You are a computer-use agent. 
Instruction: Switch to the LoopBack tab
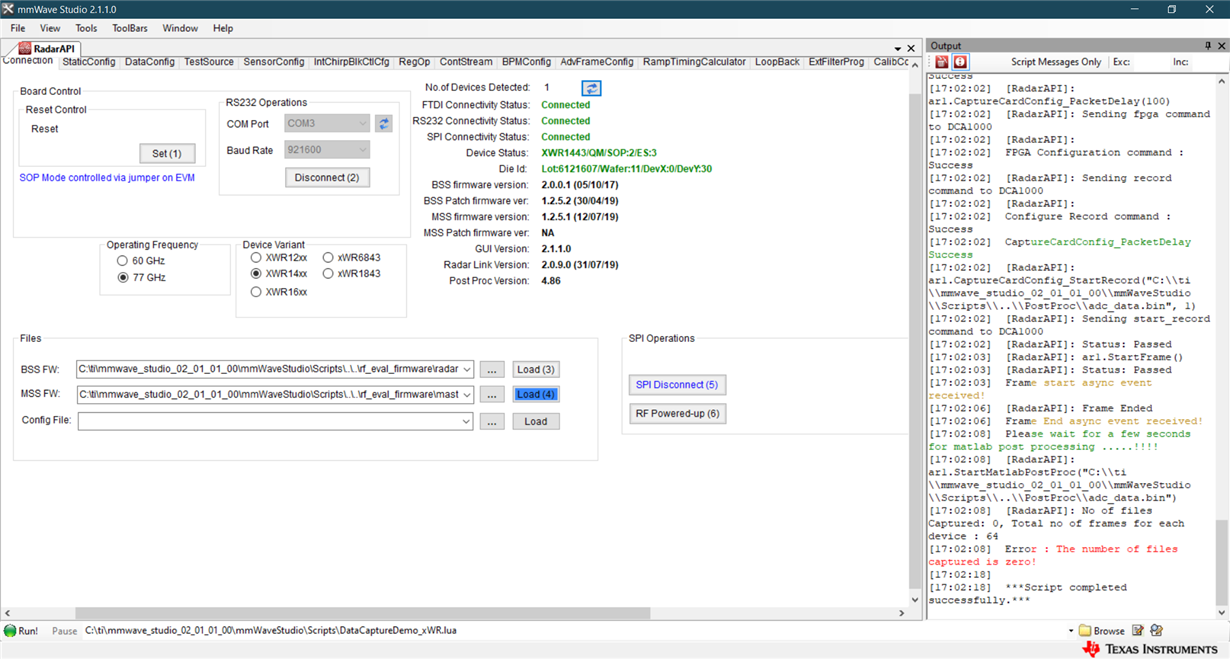tap(778, 62)
